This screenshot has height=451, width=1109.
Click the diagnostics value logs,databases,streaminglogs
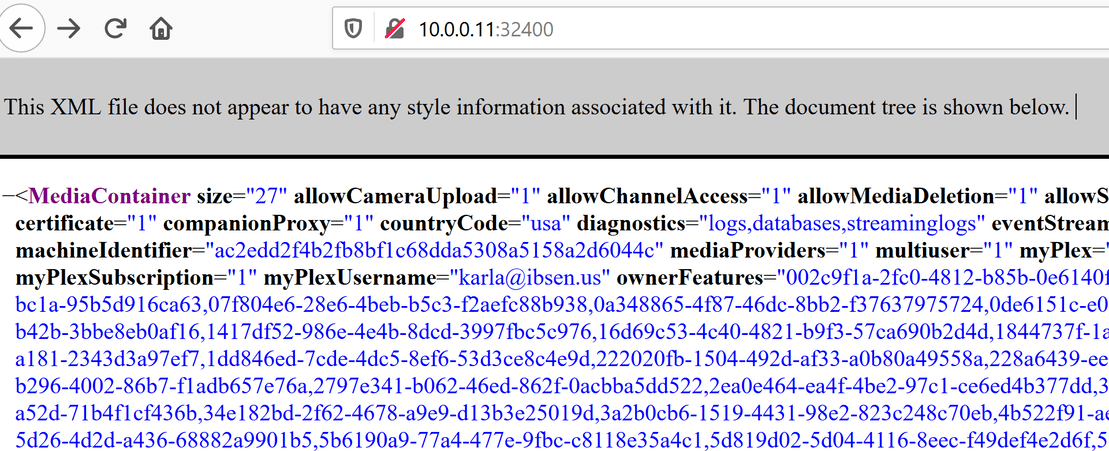[x=842, y=223]
